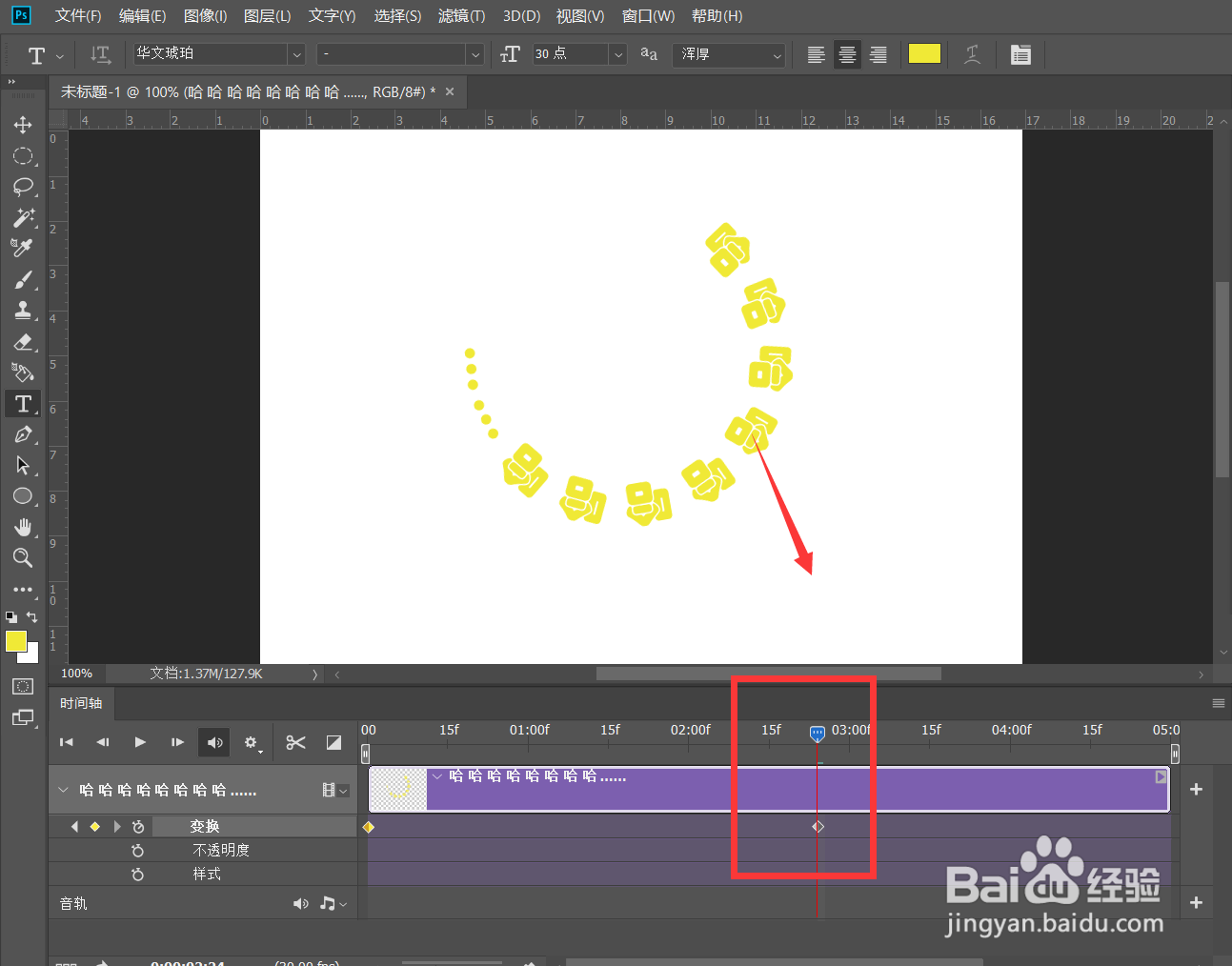Click the 变换 keyframe at the playhead

click(818, 827)
